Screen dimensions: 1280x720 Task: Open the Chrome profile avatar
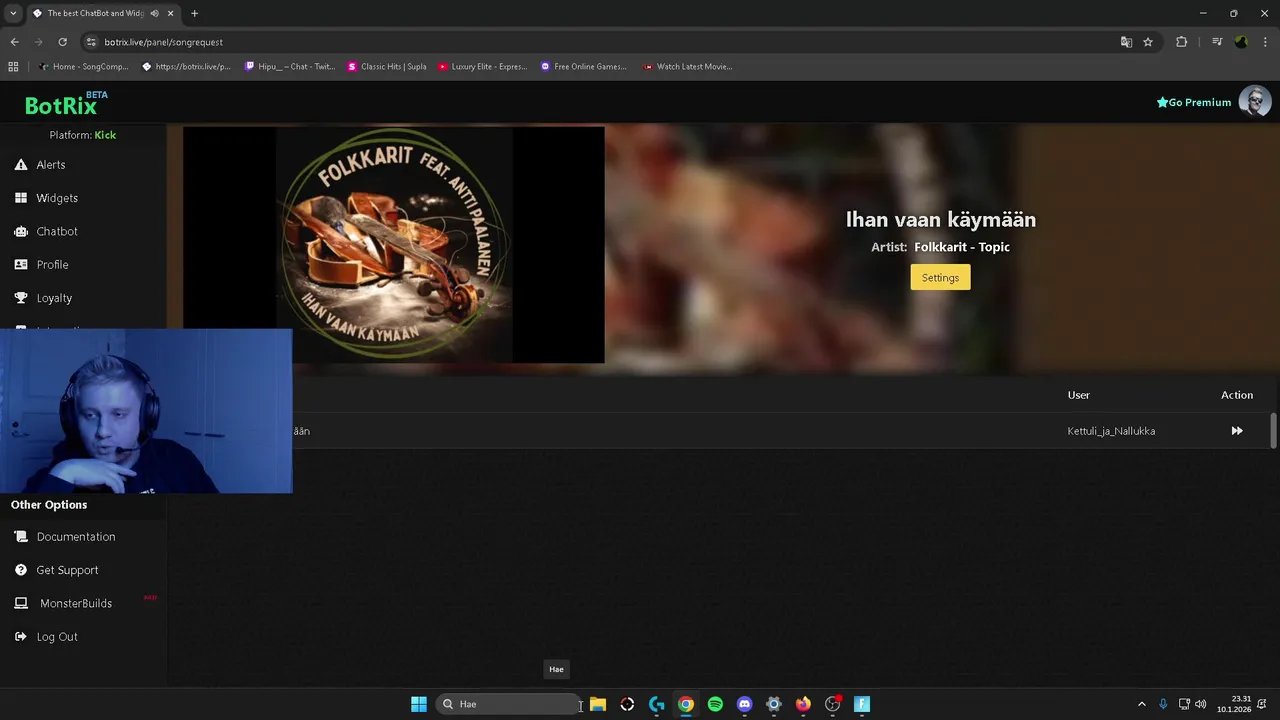click(x=1241, y=42)
